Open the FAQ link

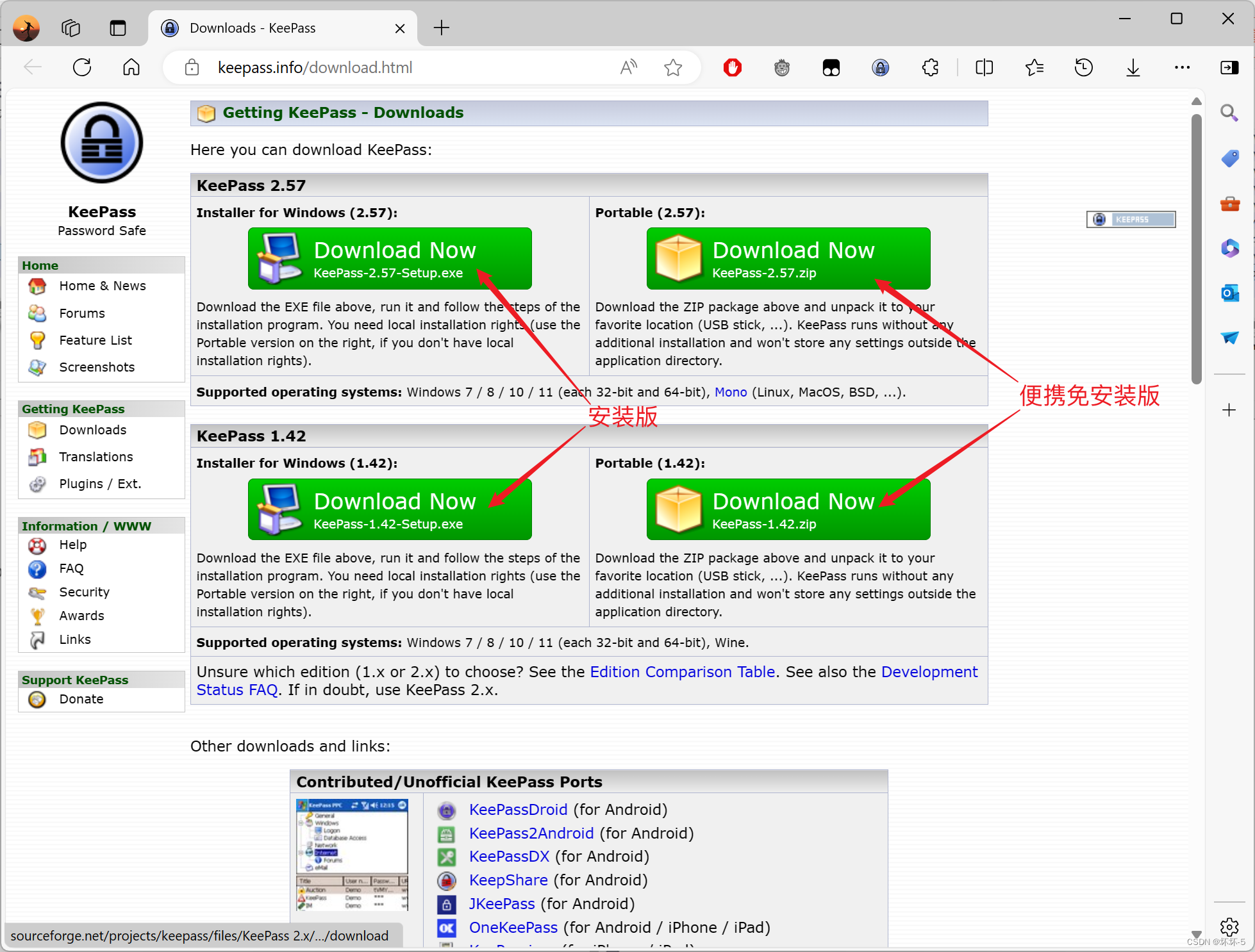(71, 568)
